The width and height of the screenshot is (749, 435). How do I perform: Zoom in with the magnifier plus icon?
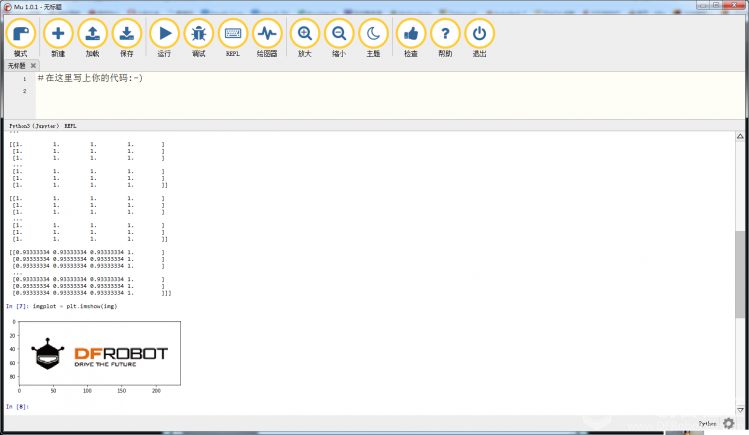(305, 38)
